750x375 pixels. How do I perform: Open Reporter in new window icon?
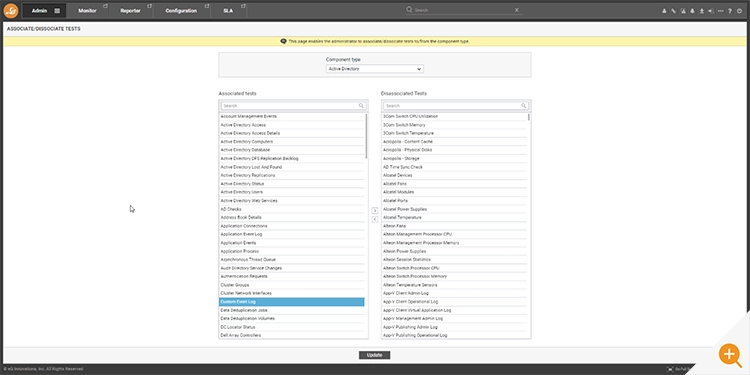point(149,6)
